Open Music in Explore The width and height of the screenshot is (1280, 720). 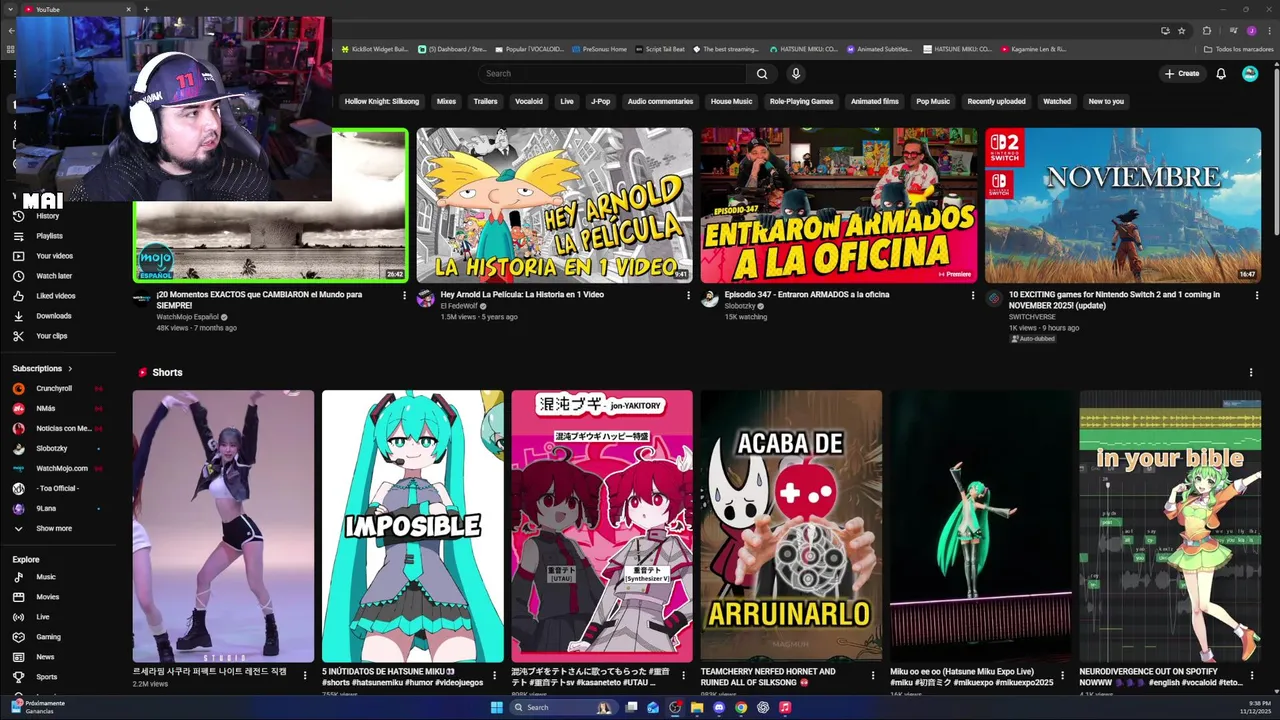tap(46, 577)
